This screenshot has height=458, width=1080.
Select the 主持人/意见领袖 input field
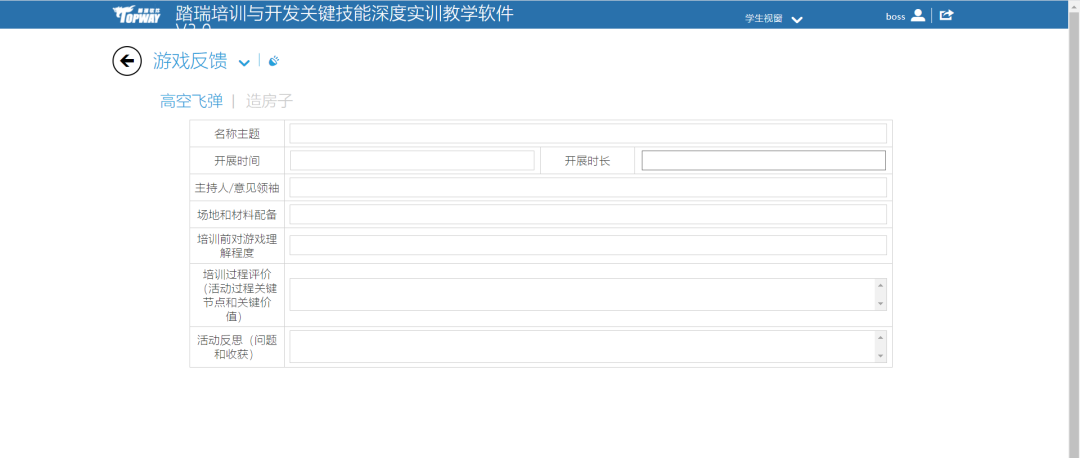[x=587, y=188]
